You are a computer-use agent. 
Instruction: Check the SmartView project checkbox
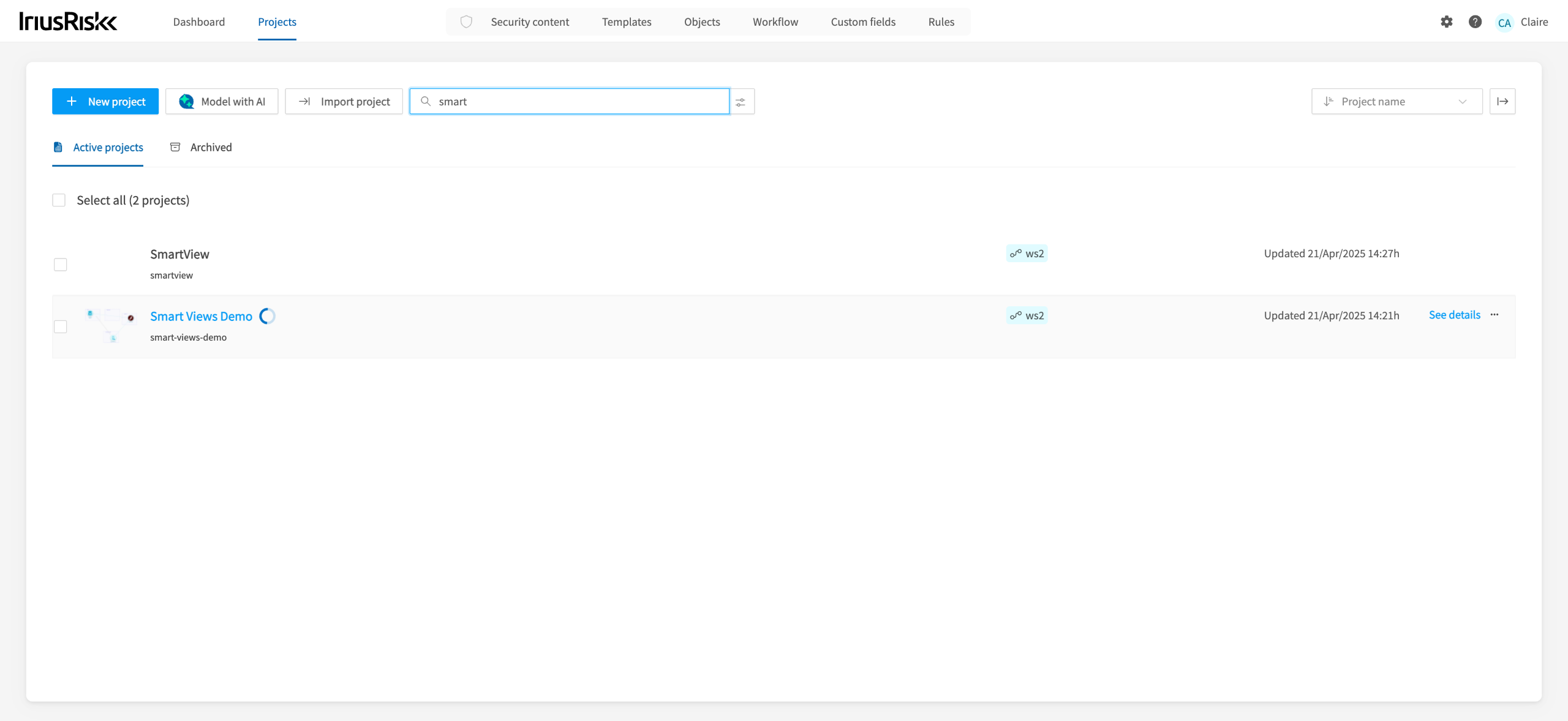[60, 265]
